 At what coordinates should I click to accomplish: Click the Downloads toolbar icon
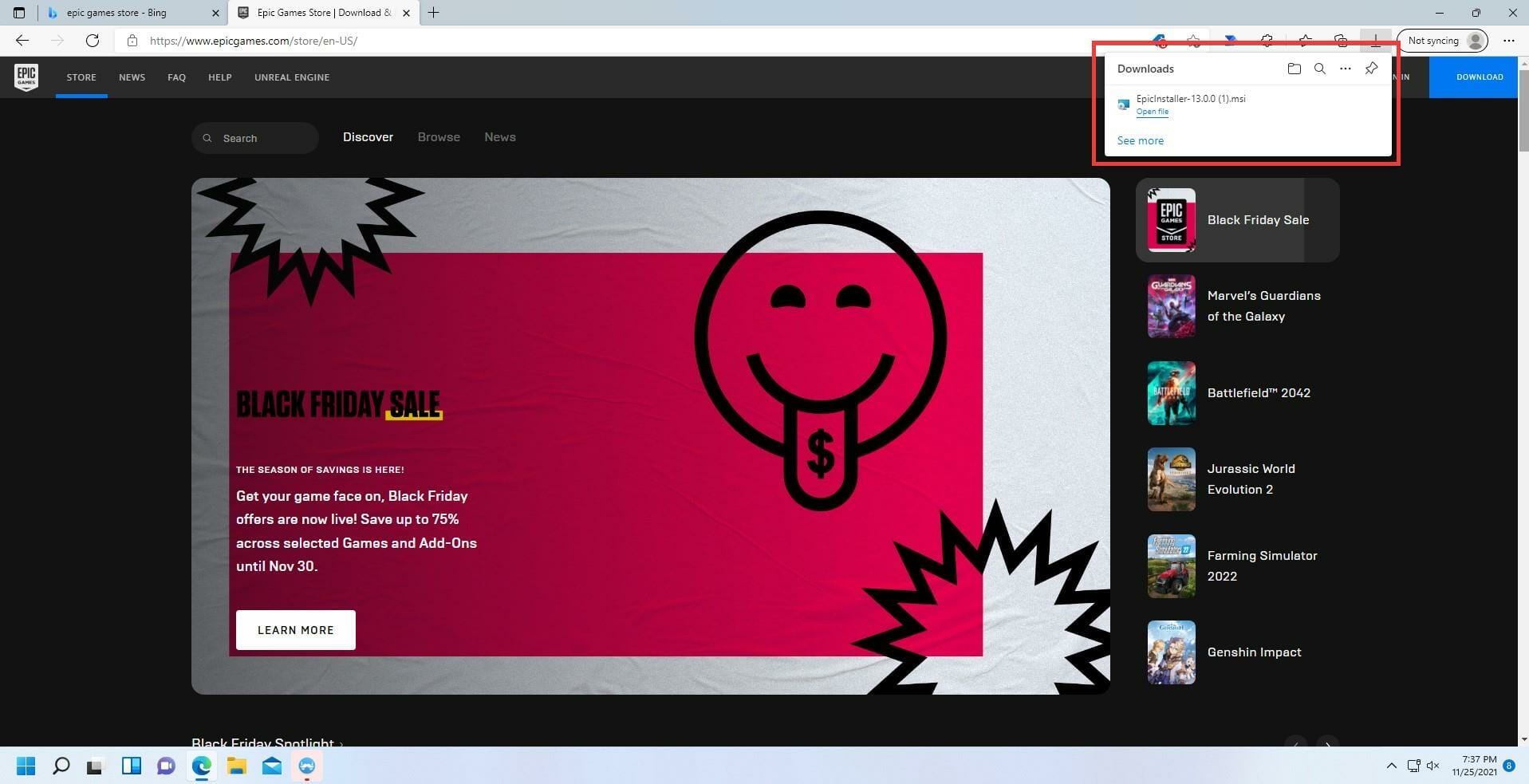1376,41
